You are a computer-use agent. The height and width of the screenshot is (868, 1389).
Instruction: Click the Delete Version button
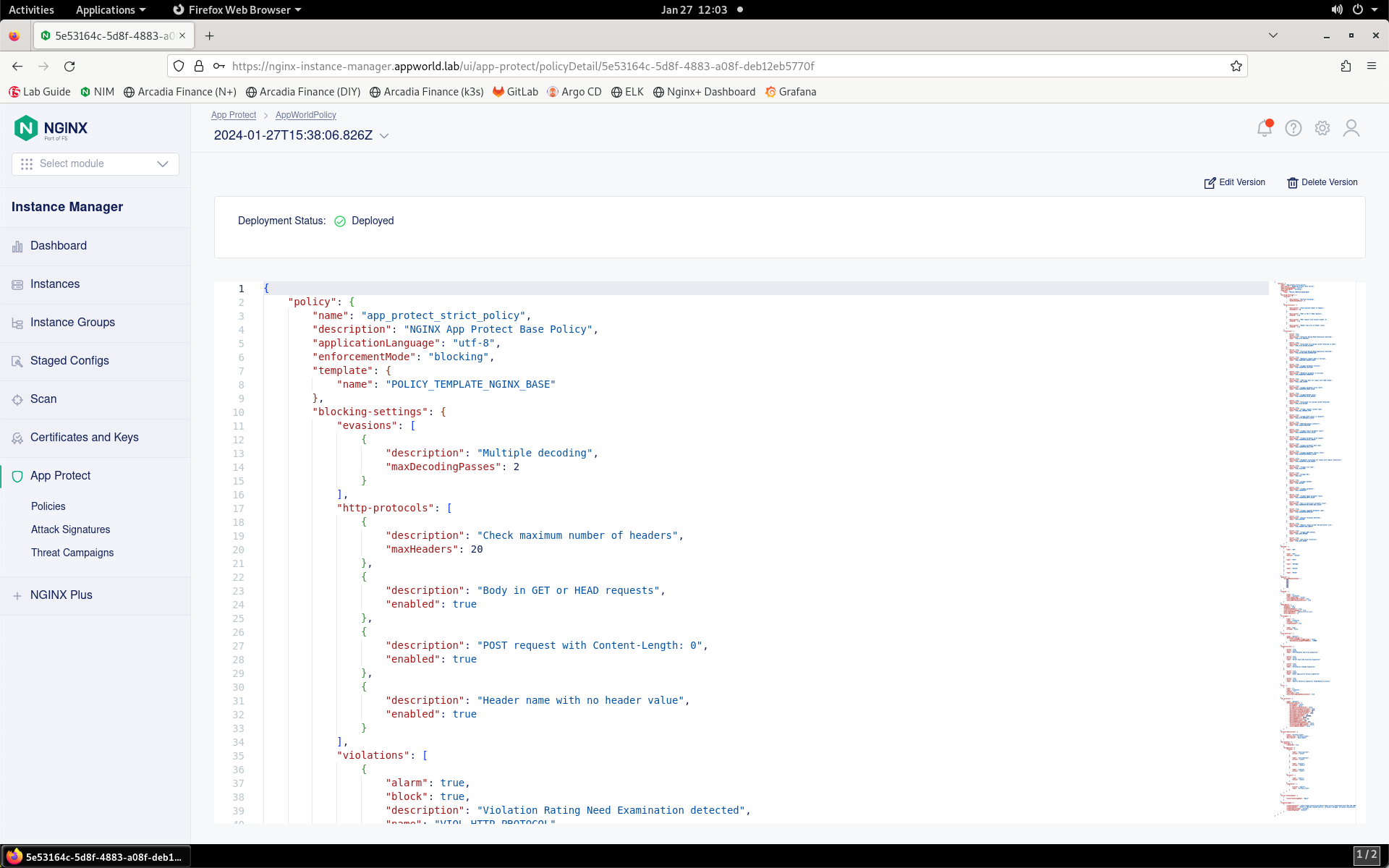1322,182
